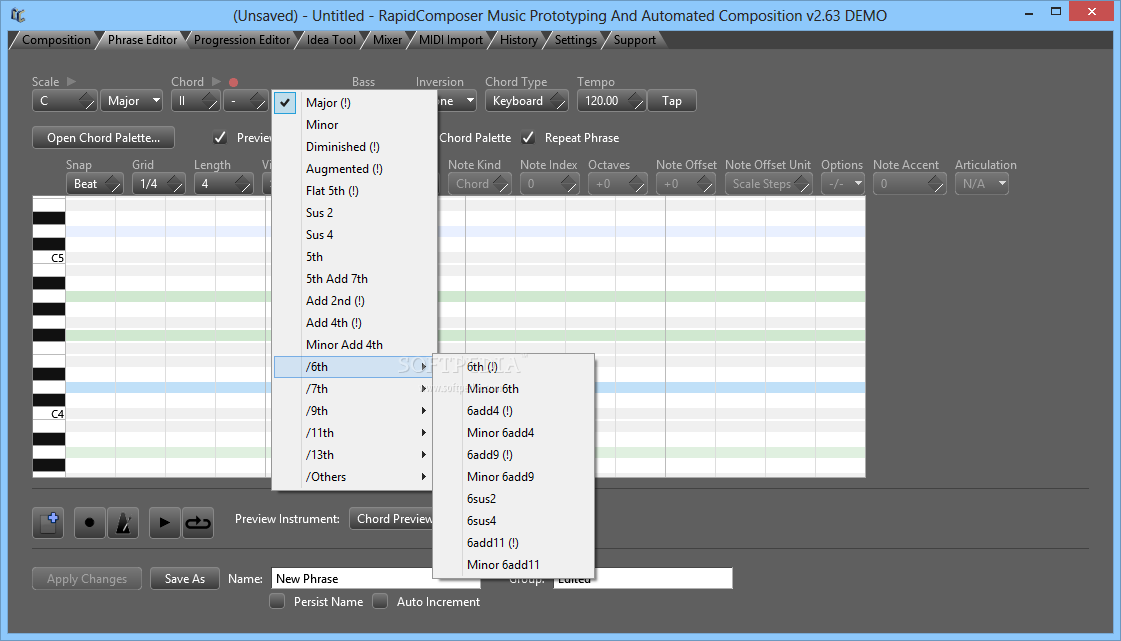Image resolution: width=1121 pixels, height=641 pixels.
Task: Click the application icon in the title bar
Action: (18, 15)
